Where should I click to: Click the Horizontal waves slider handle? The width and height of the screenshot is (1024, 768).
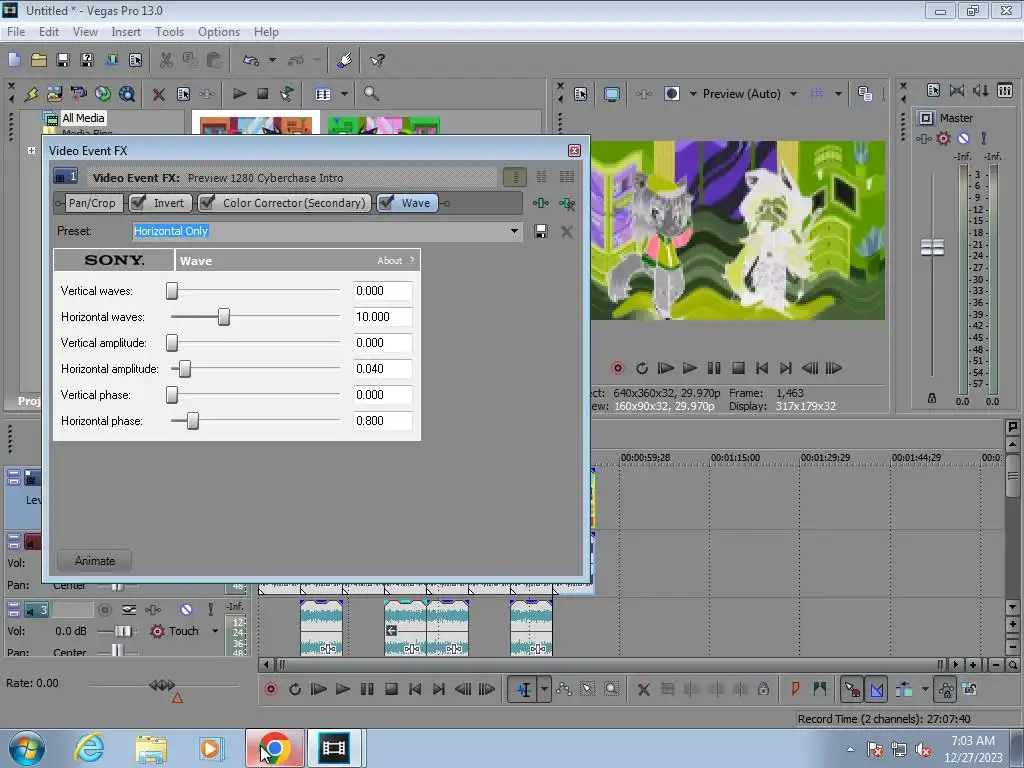click(x=224, y=317)
